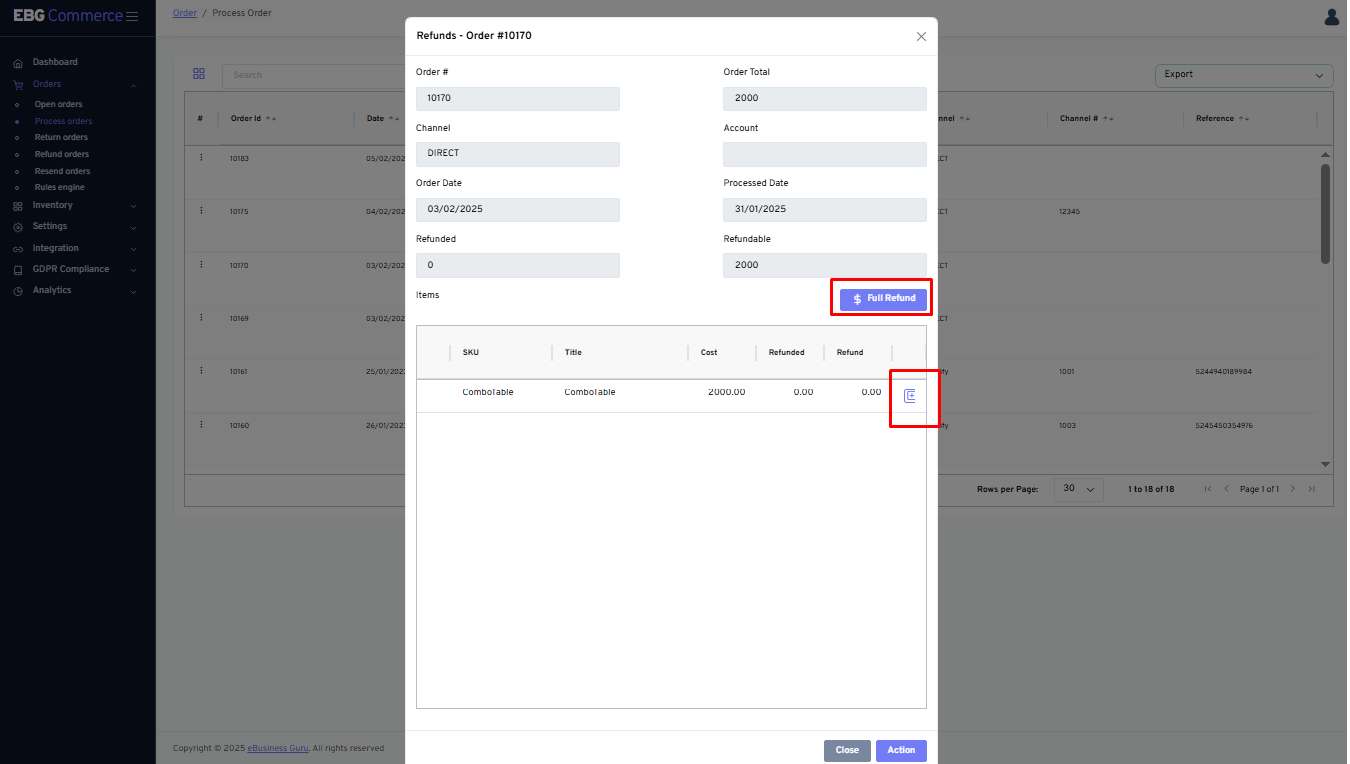The width and height of the screenshot is (1350, 764).
Task: Toggle the hamburger sidebar menu icon
Action: tap(132, 16)
